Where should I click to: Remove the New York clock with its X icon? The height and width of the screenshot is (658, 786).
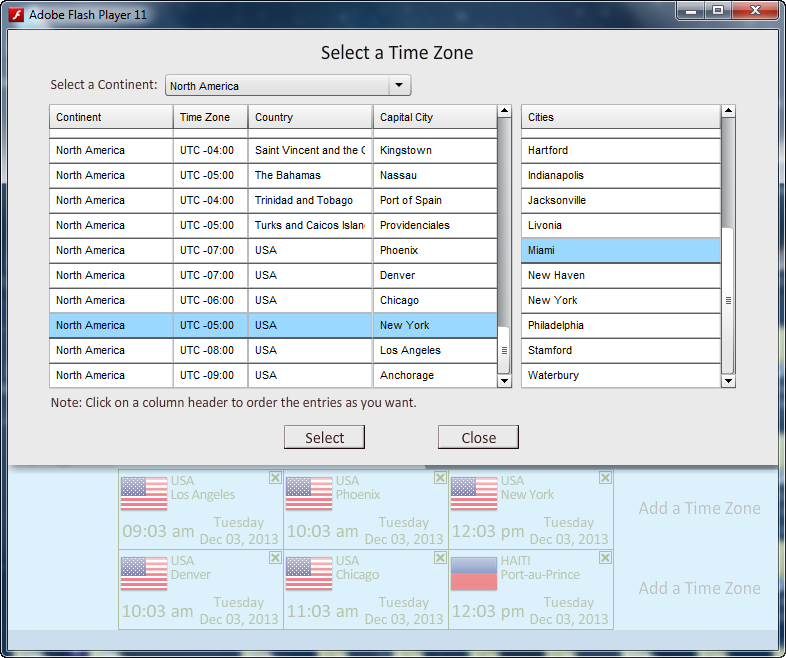[605, 478]
